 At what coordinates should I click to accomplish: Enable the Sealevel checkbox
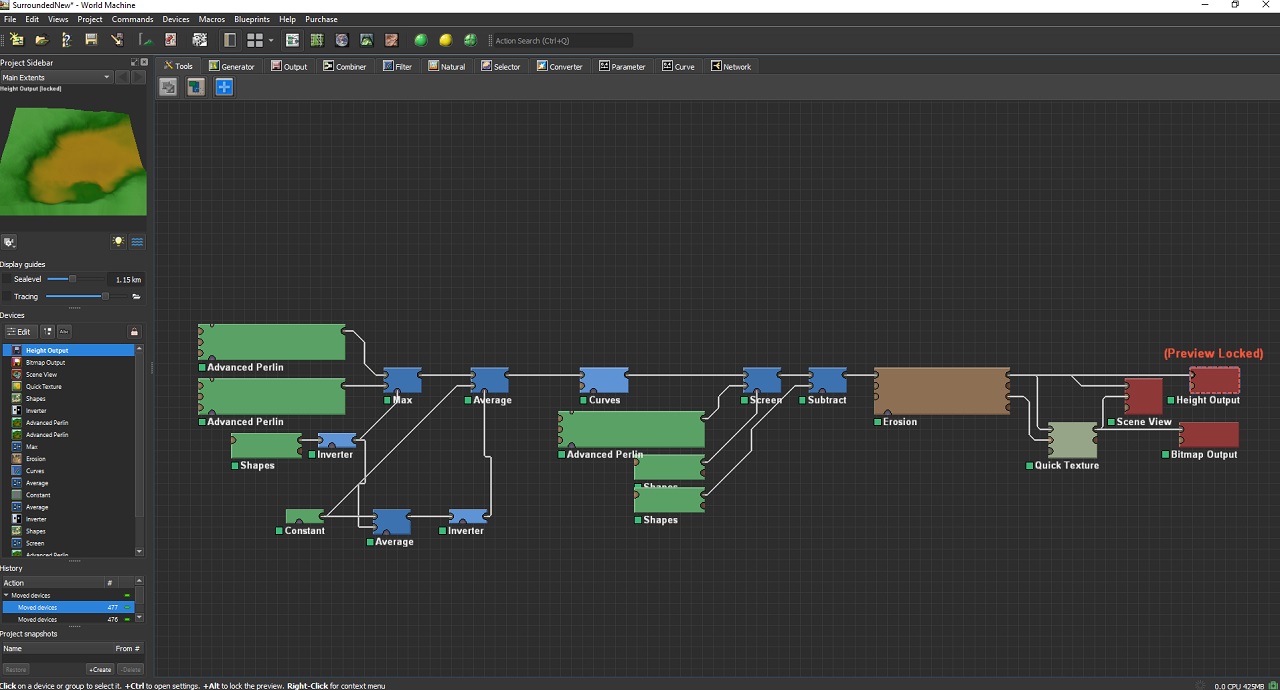click(x=7, y=280)
